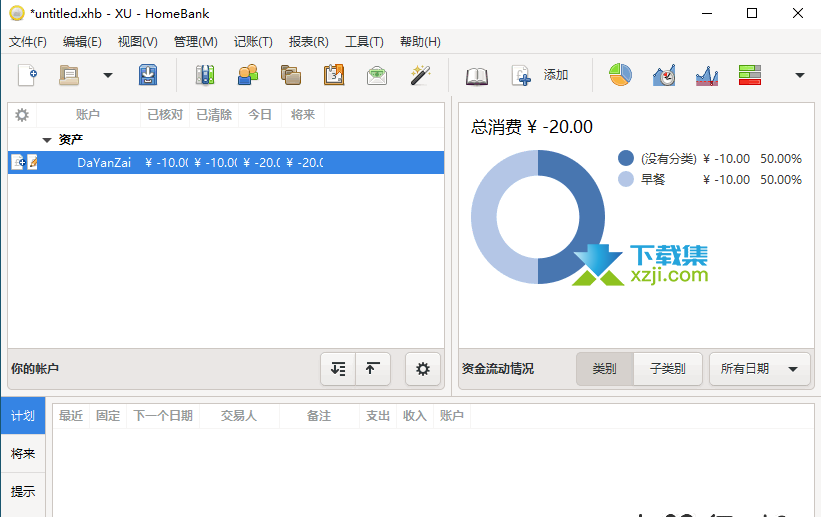This screenshot has height=517, width=821.
Task: Click the 备注 column header
Action: pyautogui.click(x=319, y=416)
